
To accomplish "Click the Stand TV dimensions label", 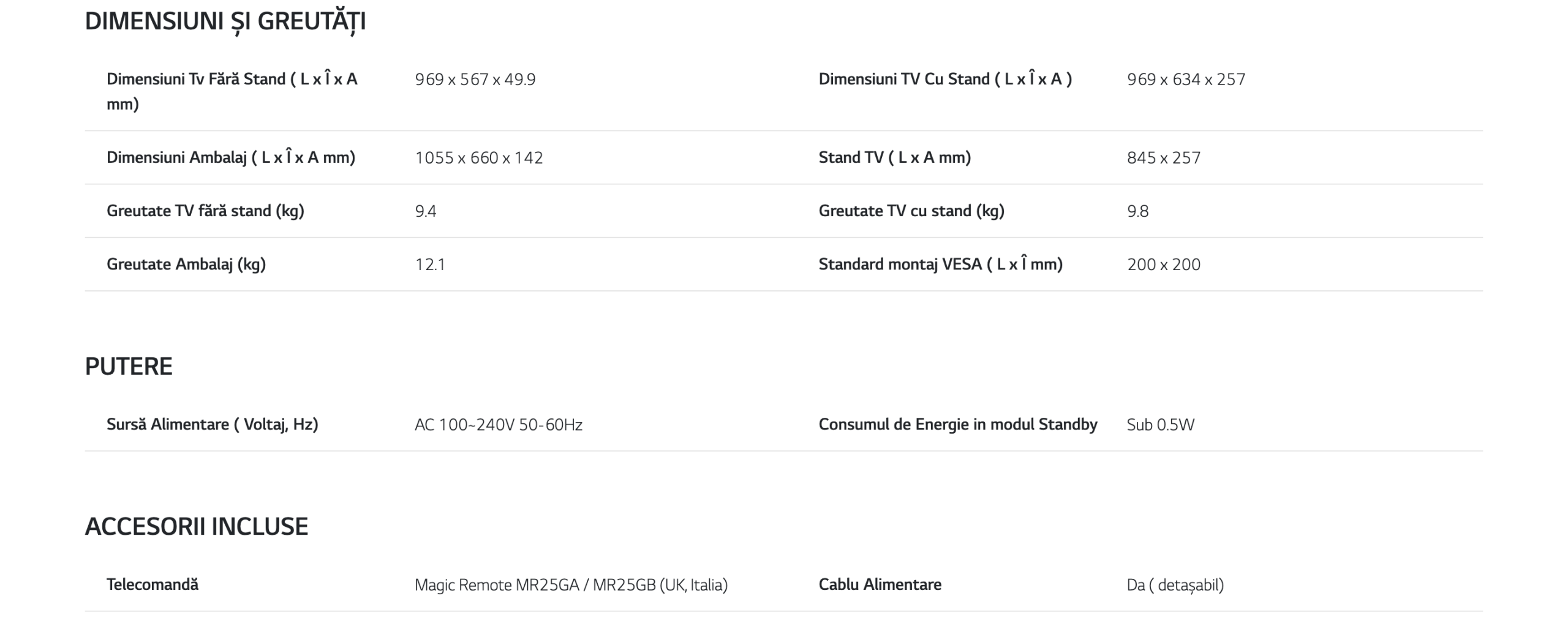I will pyautogui.click(x=894, y=157).
